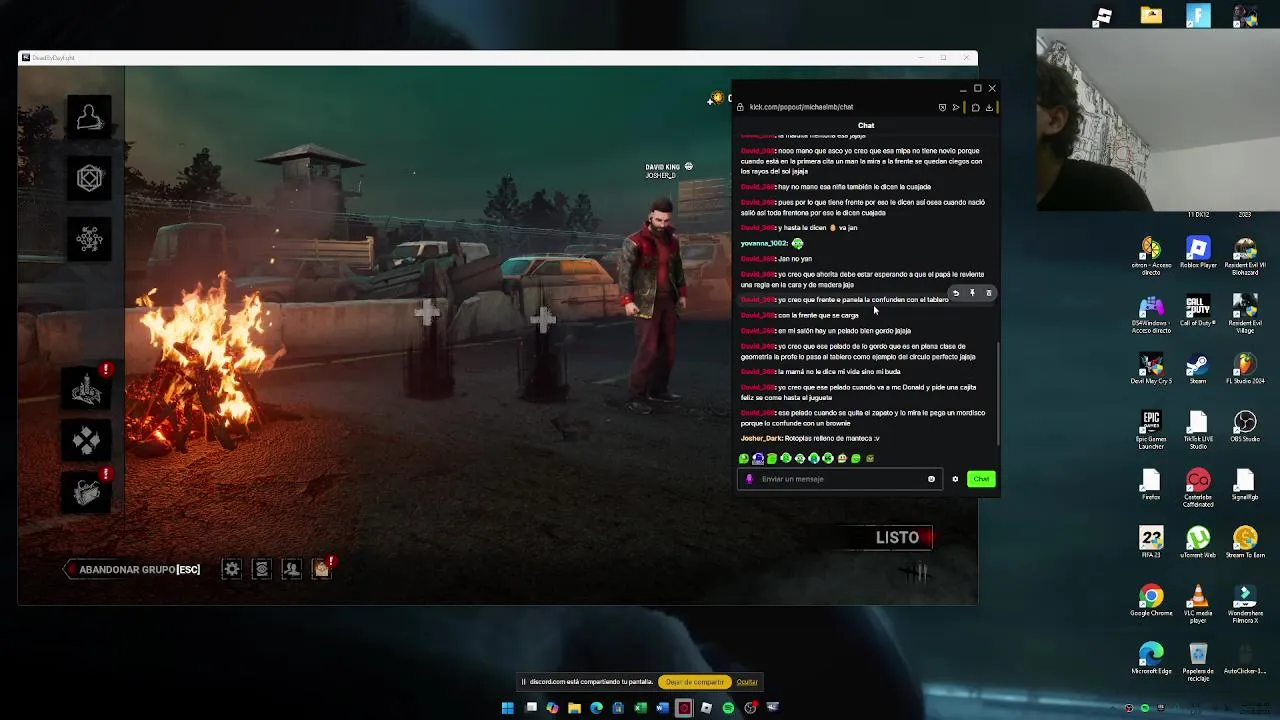This screenshot has height=720, width=1280.
Task: Open FL Studio 2024 desktop shortcut
Action: (1245, 369)
